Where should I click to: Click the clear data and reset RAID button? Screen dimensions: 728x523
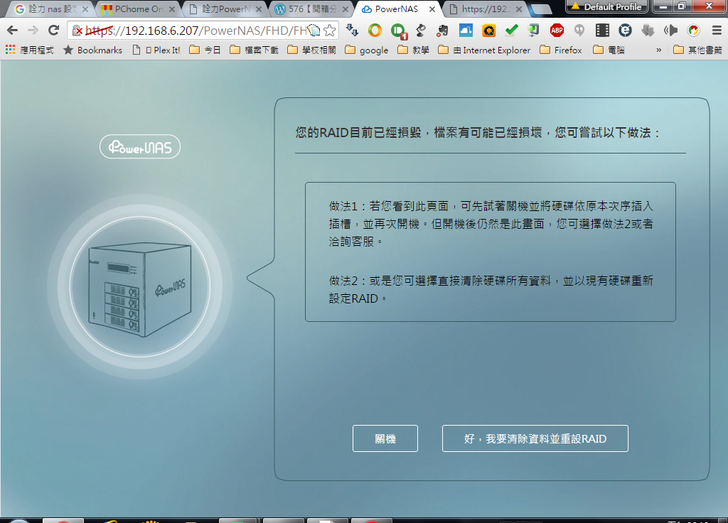pos(535,439)
